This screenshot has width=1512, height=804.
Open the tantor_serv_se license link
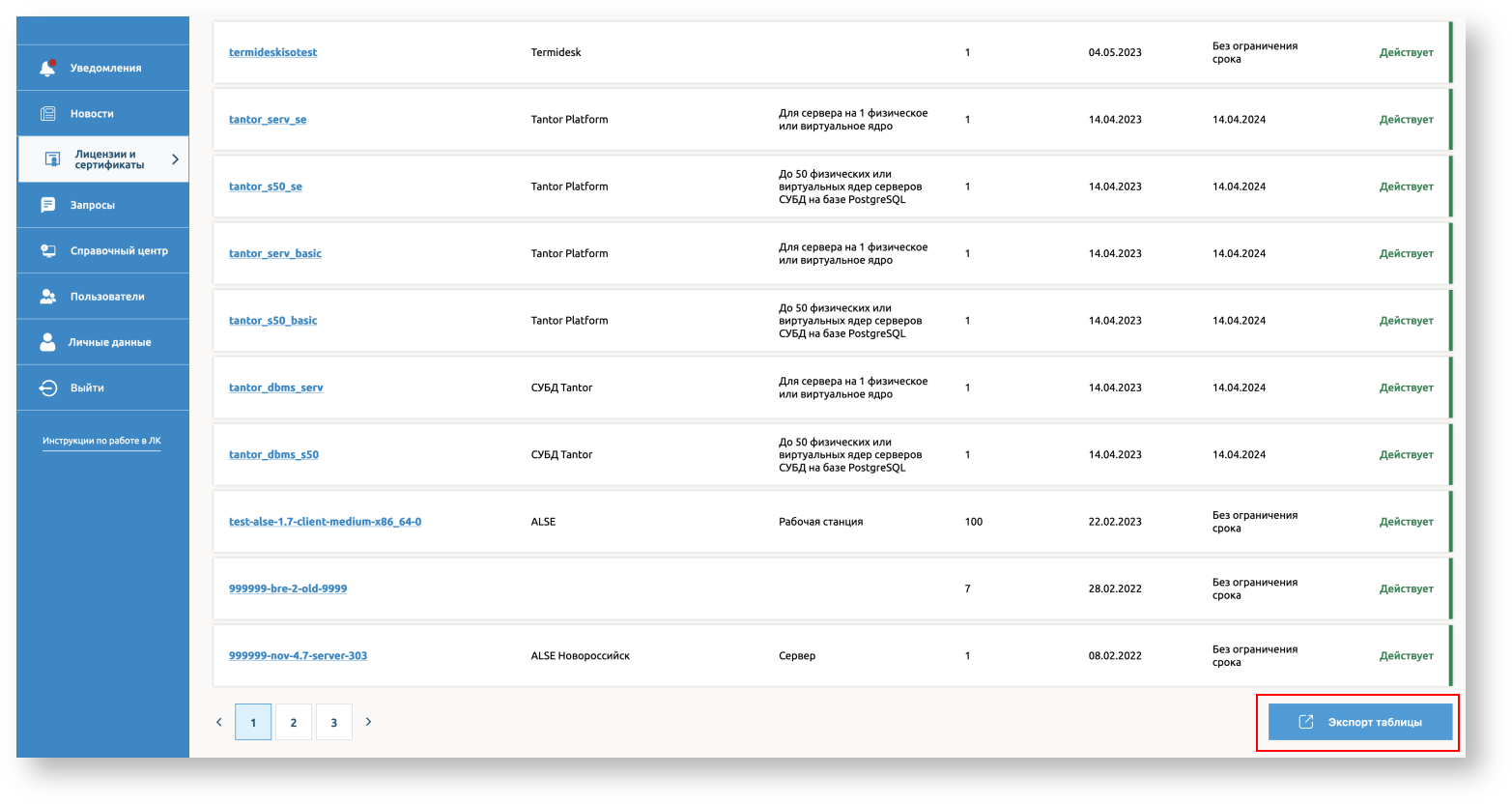point(268,120)
